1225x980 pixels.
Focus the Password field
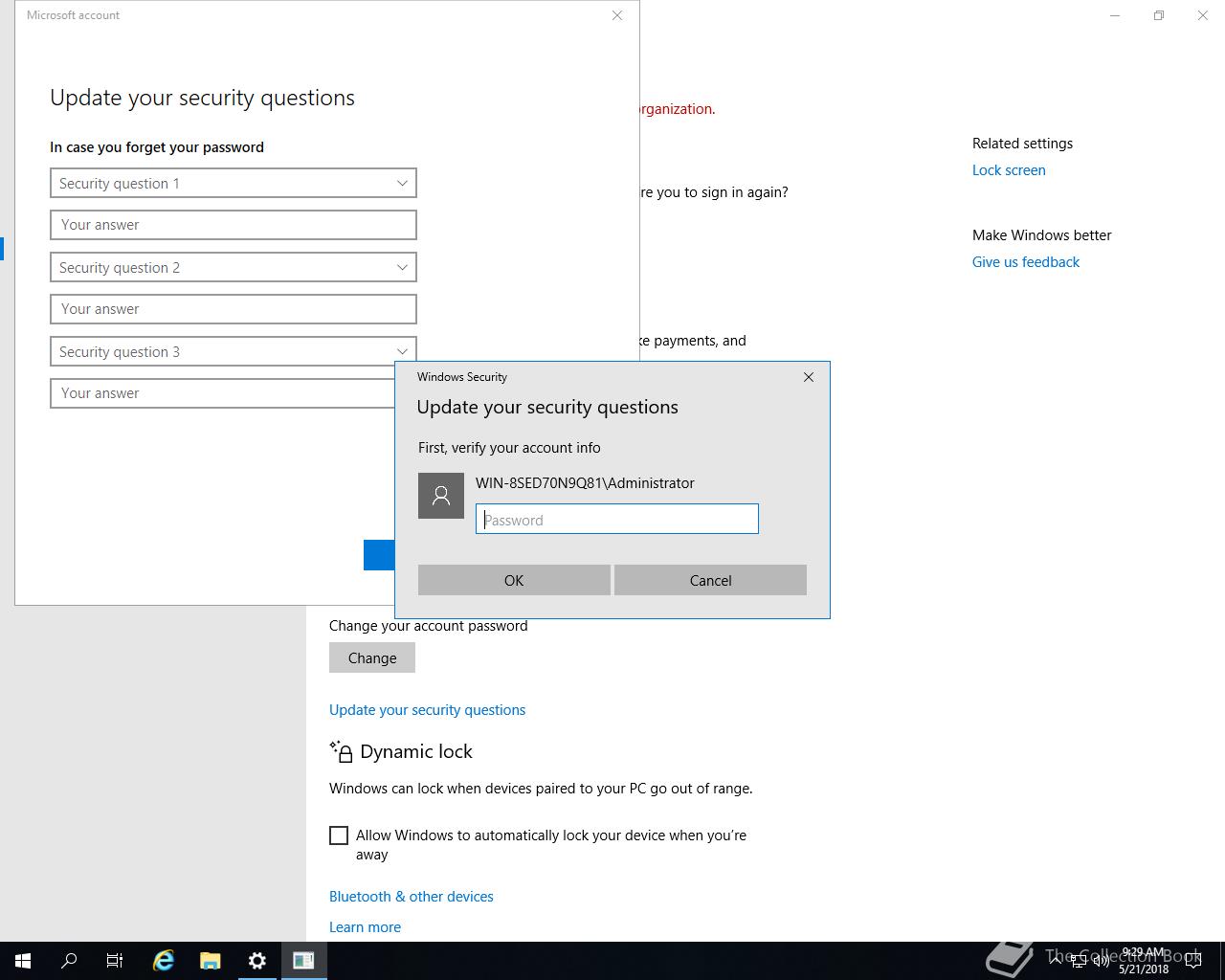click(617, 519)
